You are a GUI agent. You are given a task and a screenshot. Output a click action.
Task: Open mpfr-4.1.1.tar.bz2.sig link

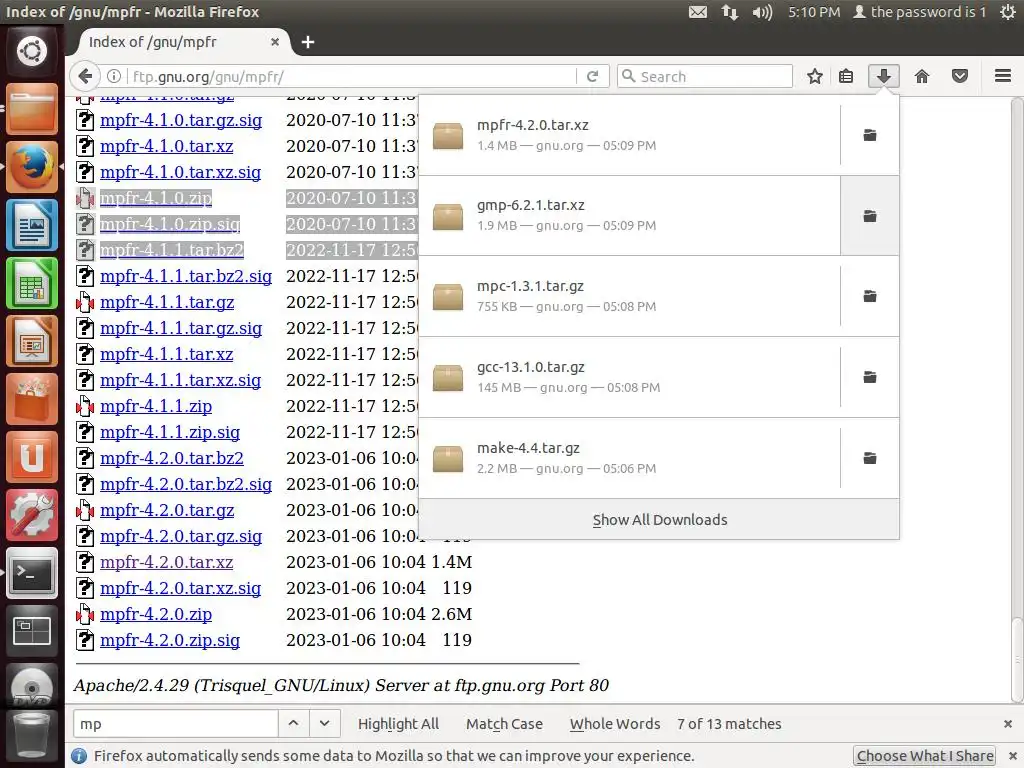[186, 276]
